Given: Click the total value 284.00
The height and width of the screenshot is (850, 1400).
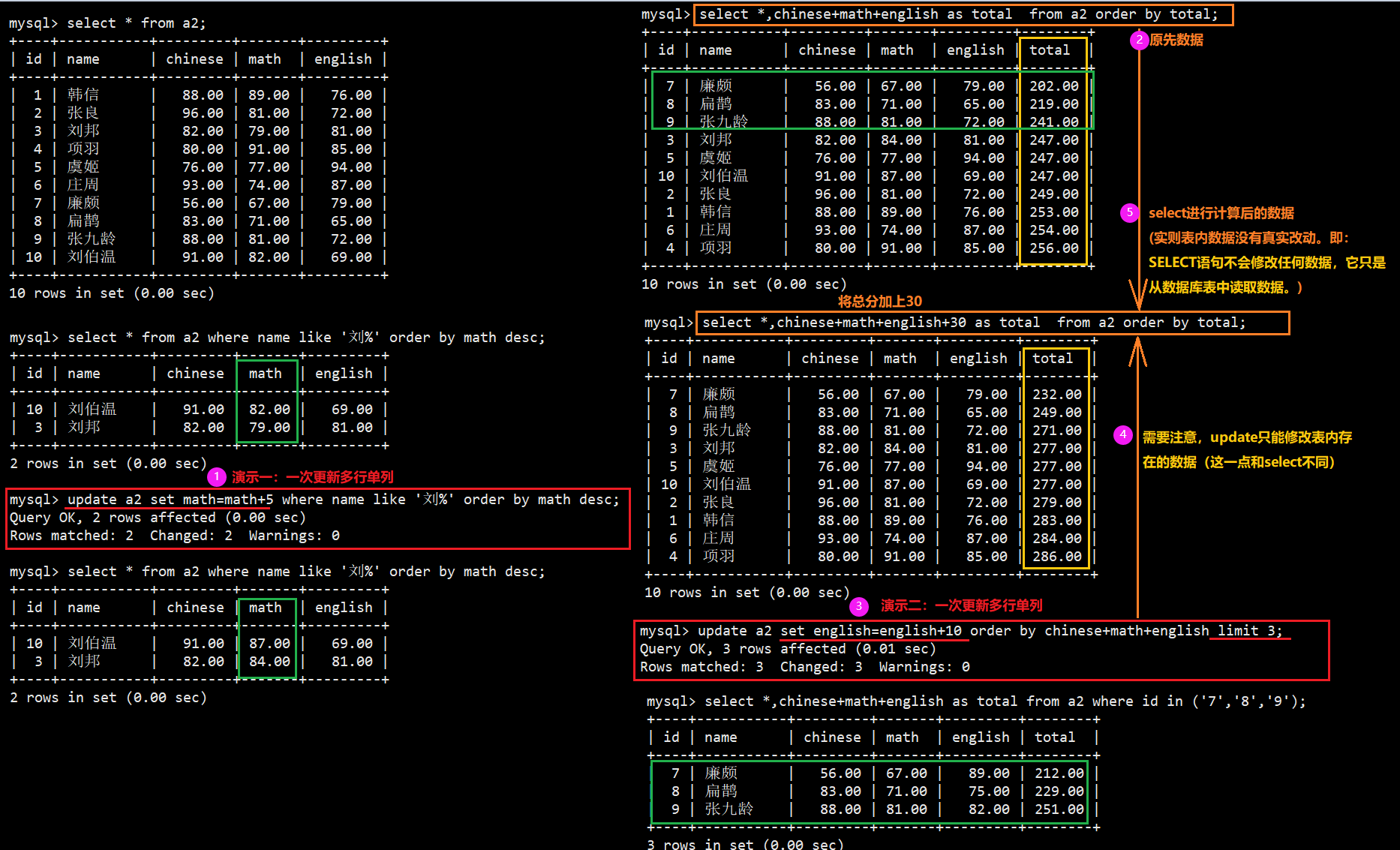Looking at the screenshot, I should (1057, 539).
